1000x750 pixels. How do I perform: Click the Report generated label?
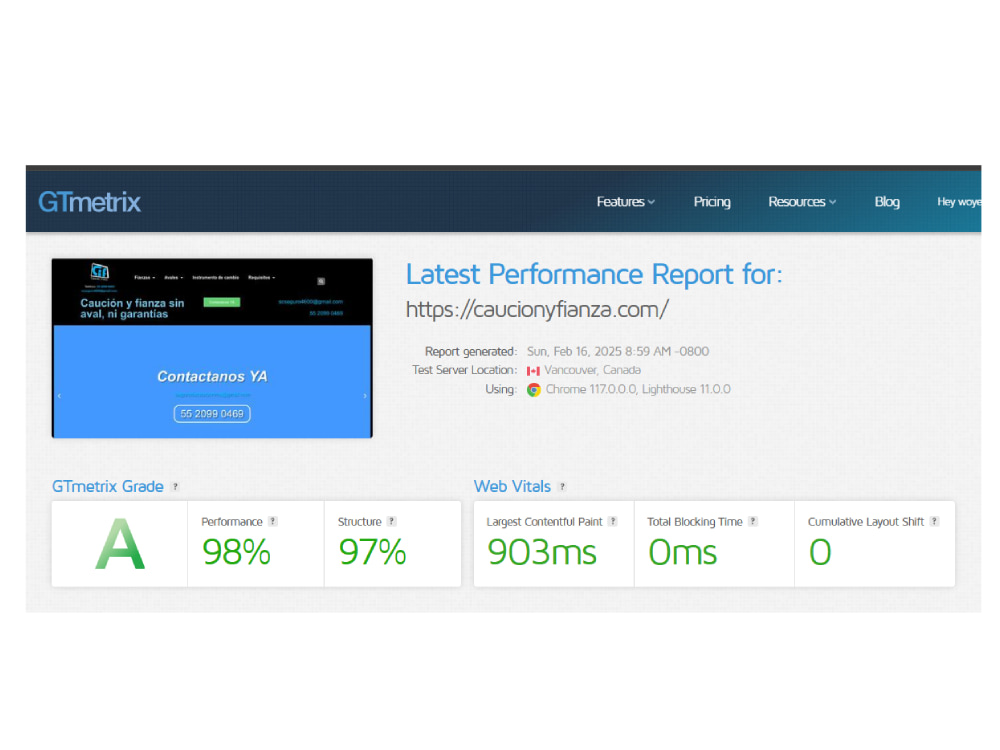(x=471, y=351)
